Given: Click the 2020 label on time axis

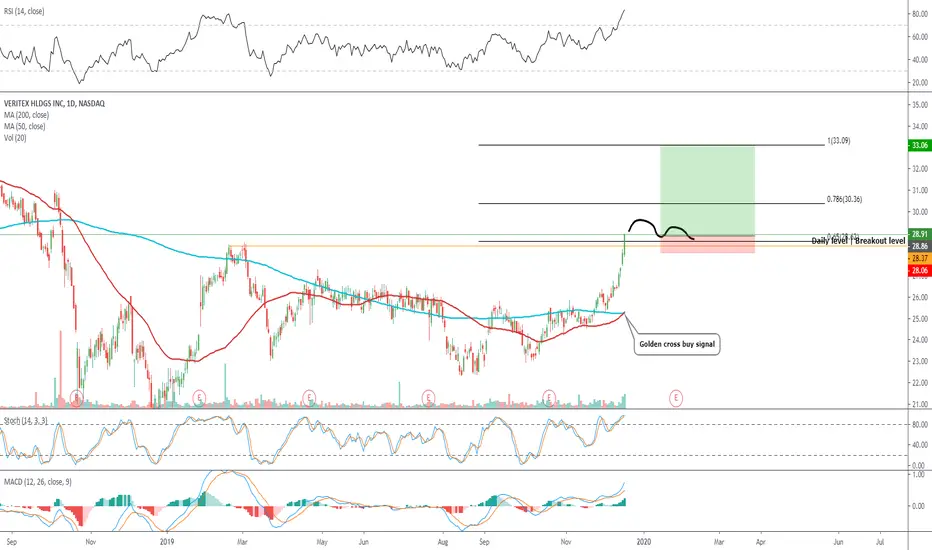Looking at the screenshot, I should point(644,542).
